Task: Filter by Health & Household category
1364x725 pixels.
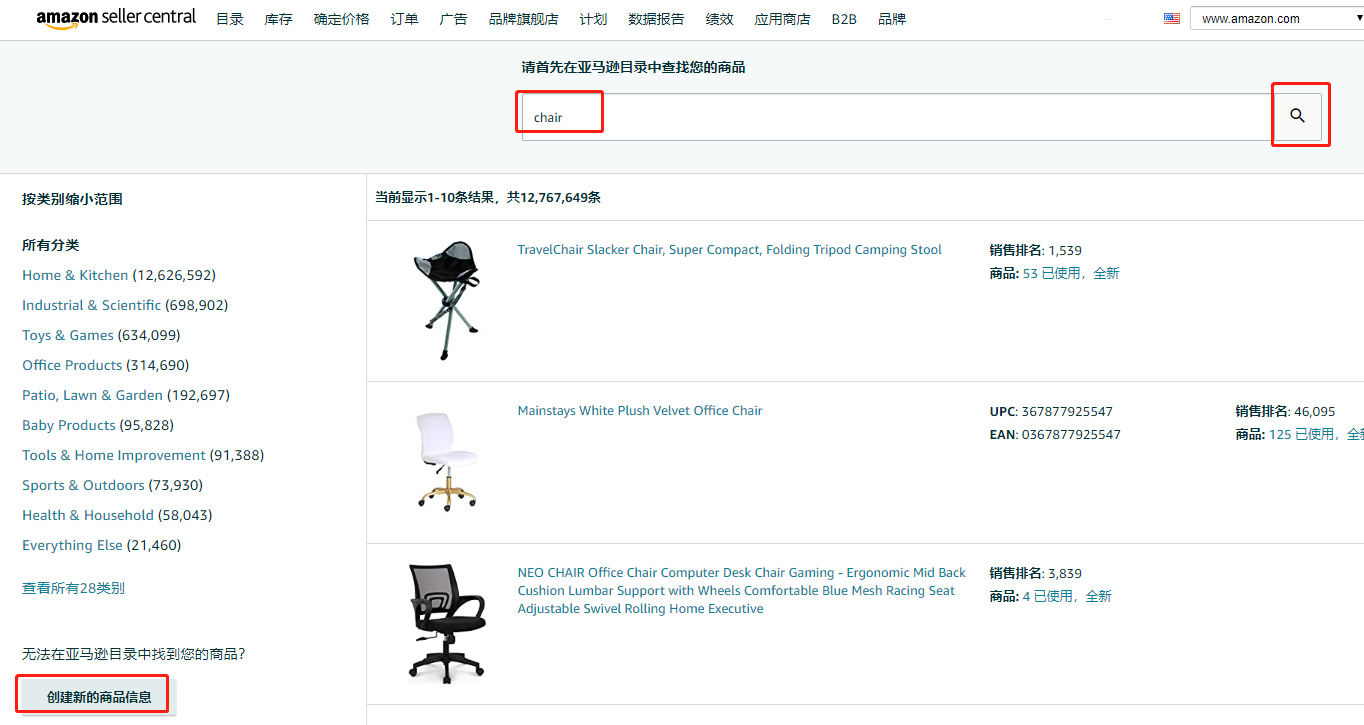Action: pyautogui.click(x=88, y=515)
